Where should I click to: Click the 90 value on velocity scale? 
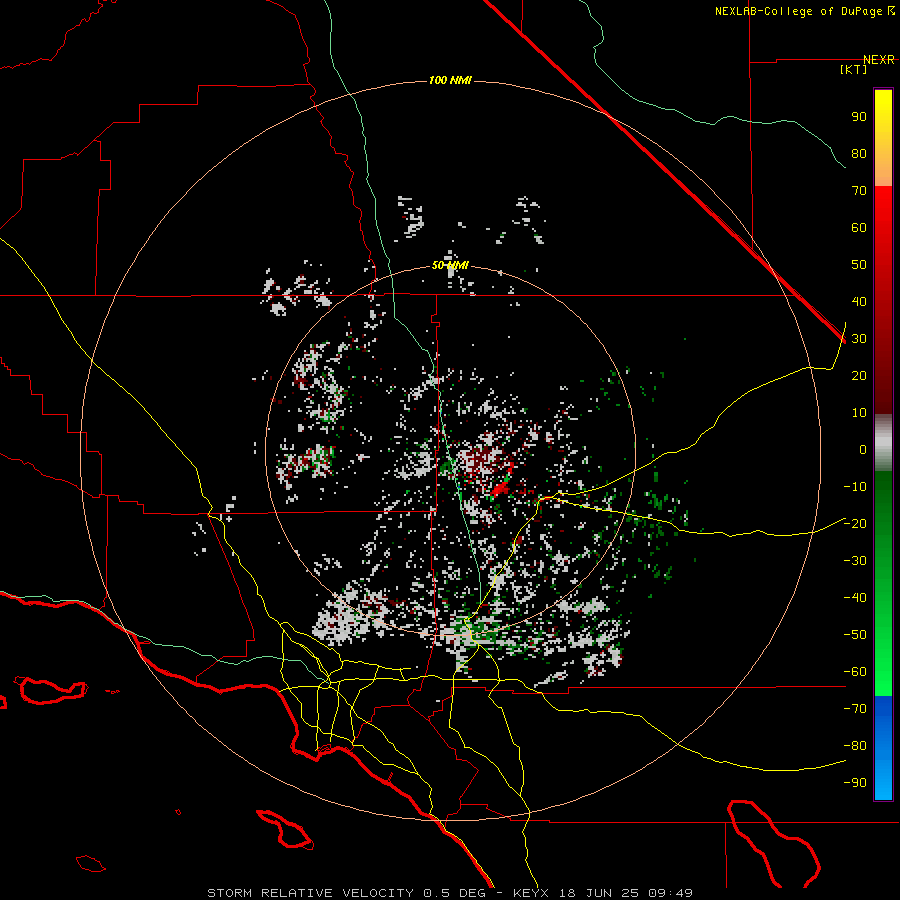859,117
